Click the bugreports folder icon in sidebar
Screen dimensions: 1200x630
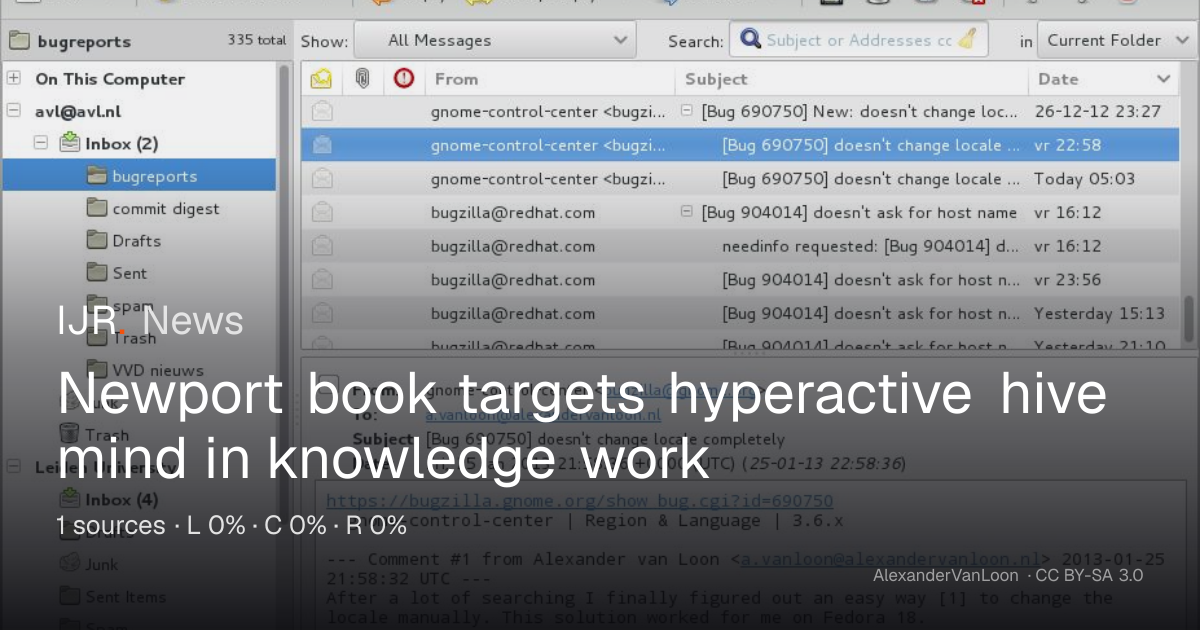click(x=96, y=176)
